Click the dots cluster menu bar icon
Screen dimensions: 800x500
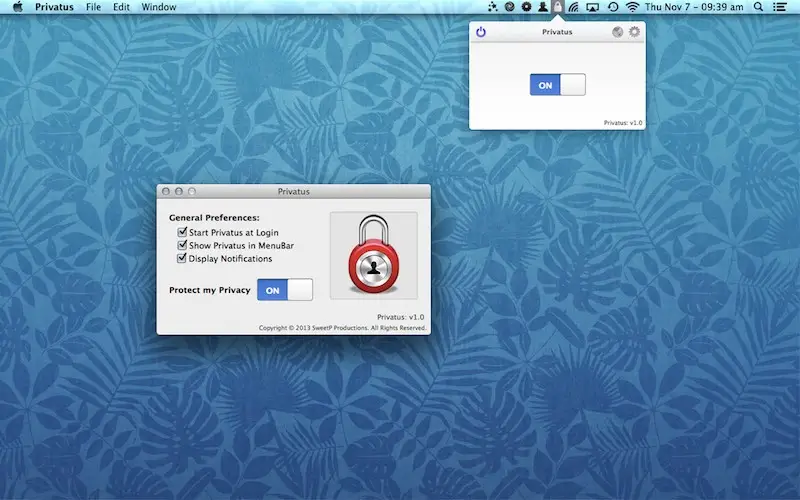492,7
